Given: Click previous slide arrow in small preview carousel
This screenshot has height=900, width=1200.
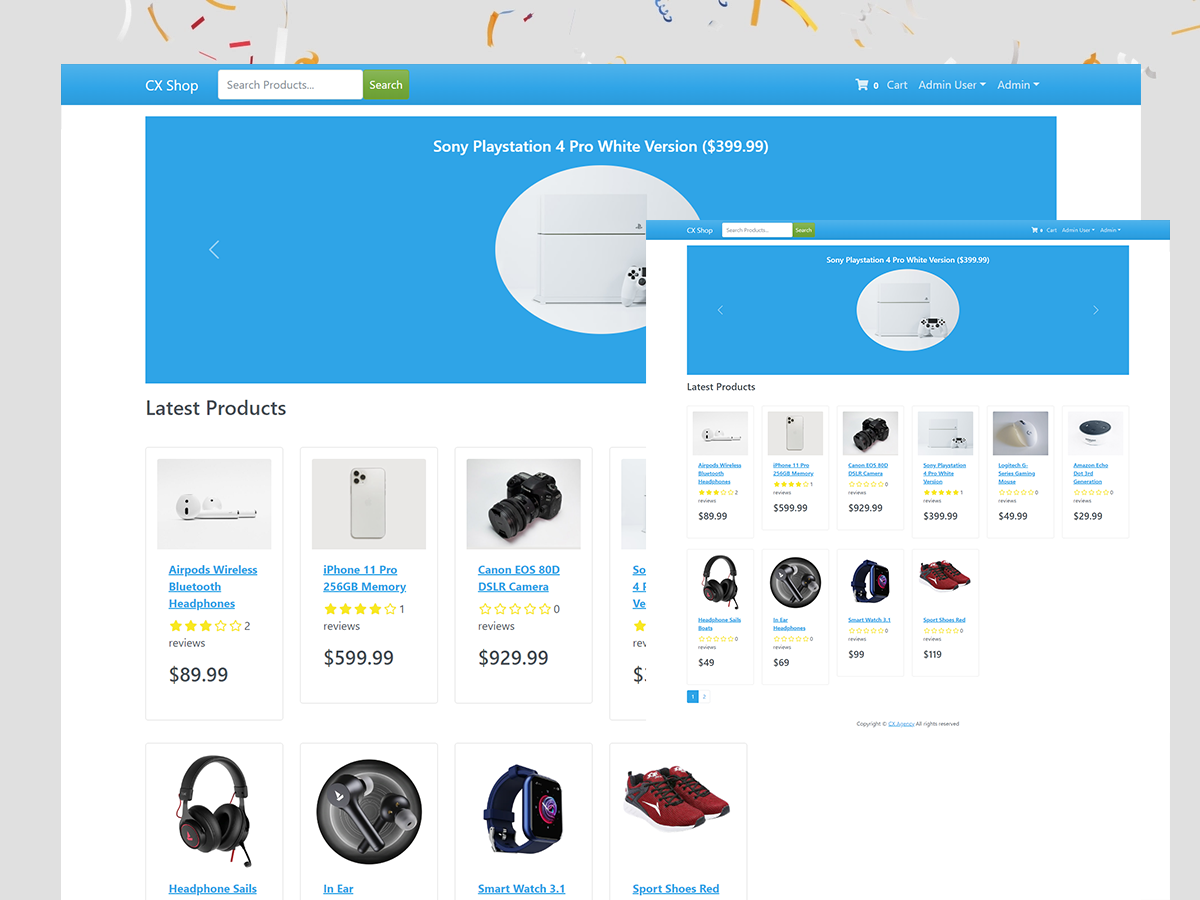Looking at the screenshot, I should pyautogui.click(x=720, y=310).
